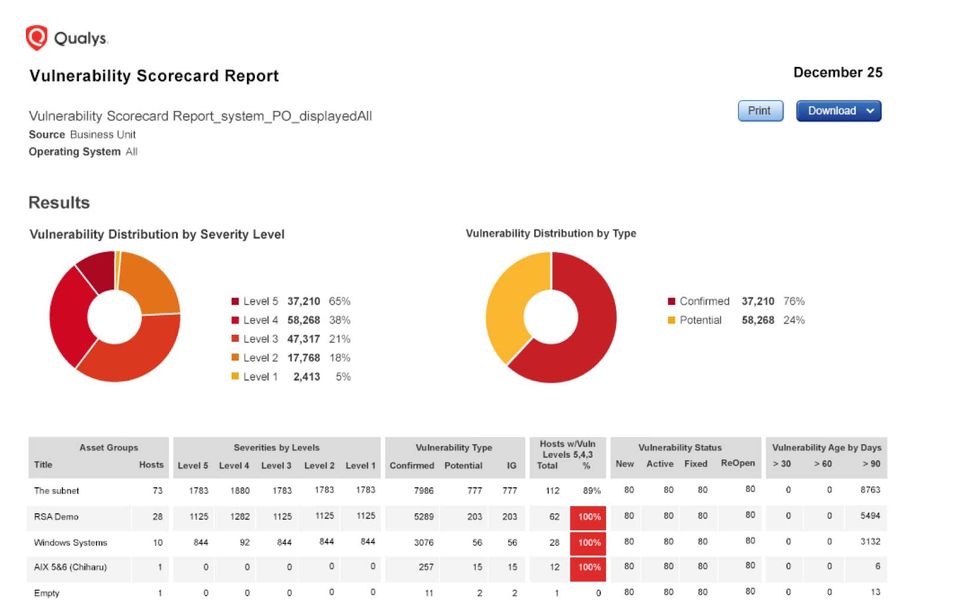
Task: Click the 100% cell for RSA Demo
Action: coord(588,517)
